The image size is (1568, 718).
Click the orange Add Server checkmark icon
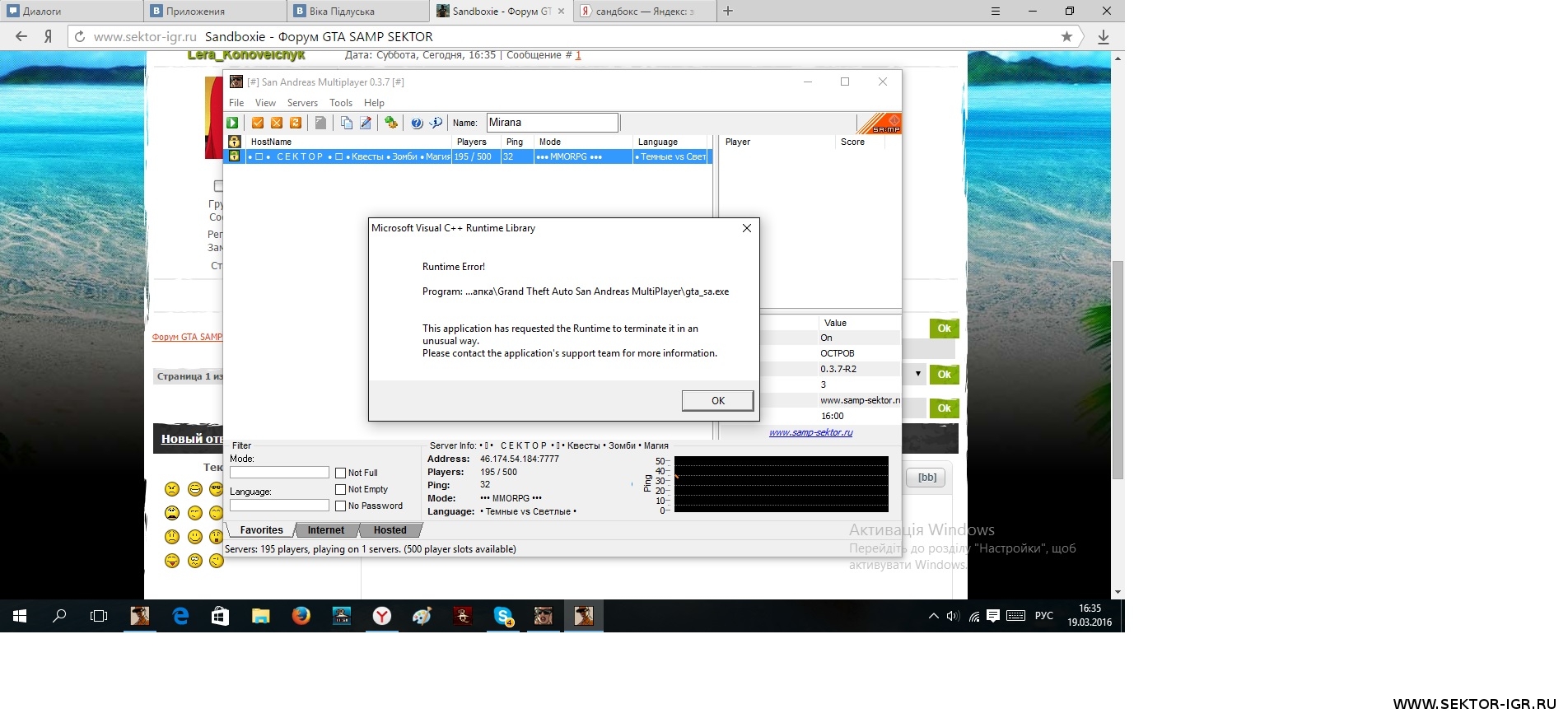coord(258,123)
